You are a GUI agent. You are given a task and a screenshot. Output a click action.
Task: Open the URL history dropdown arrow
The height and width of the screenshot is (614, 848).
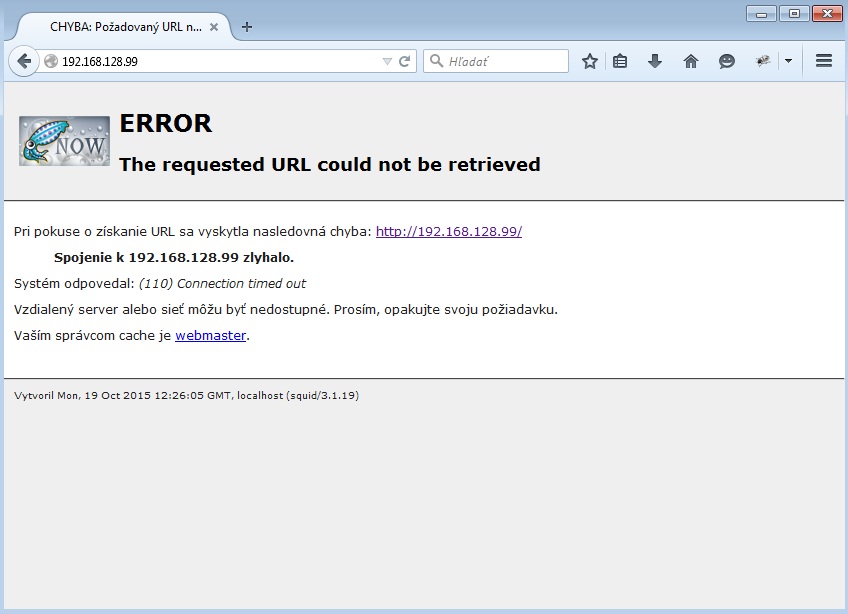point(387,62)
